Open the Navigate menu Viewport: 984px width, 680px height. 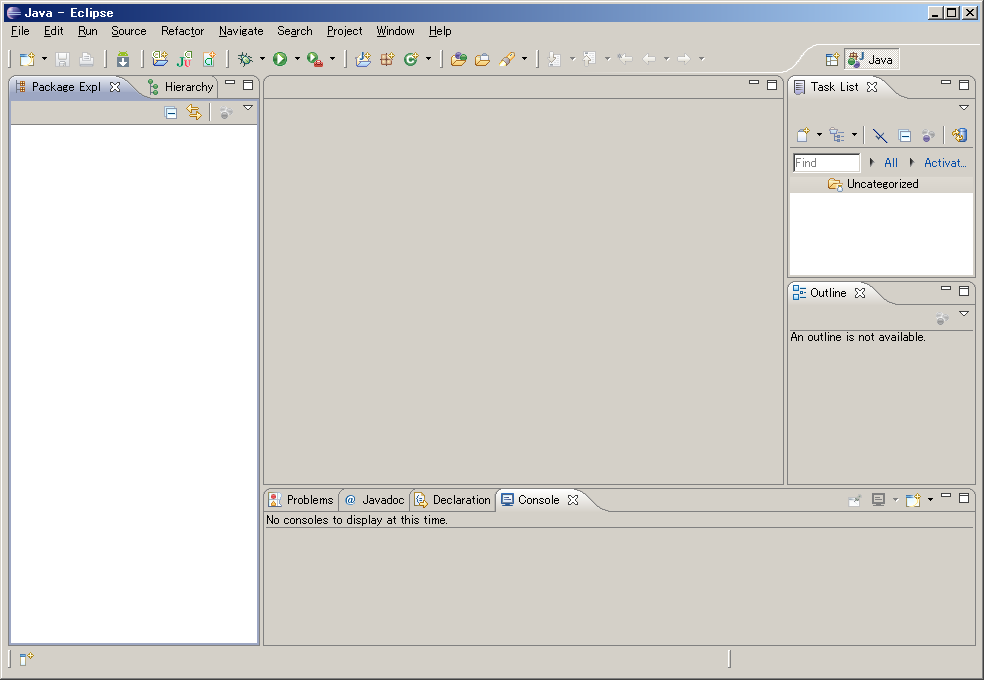[241, 31]
